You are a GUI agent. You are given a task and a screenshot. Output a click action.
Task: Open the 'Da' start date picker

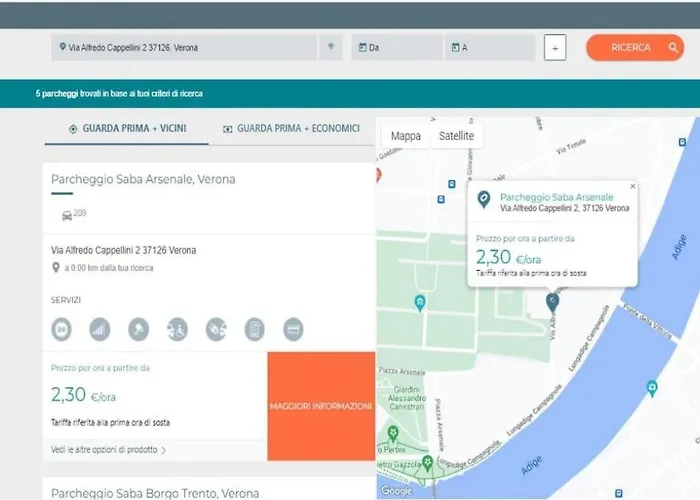(396, 47)
